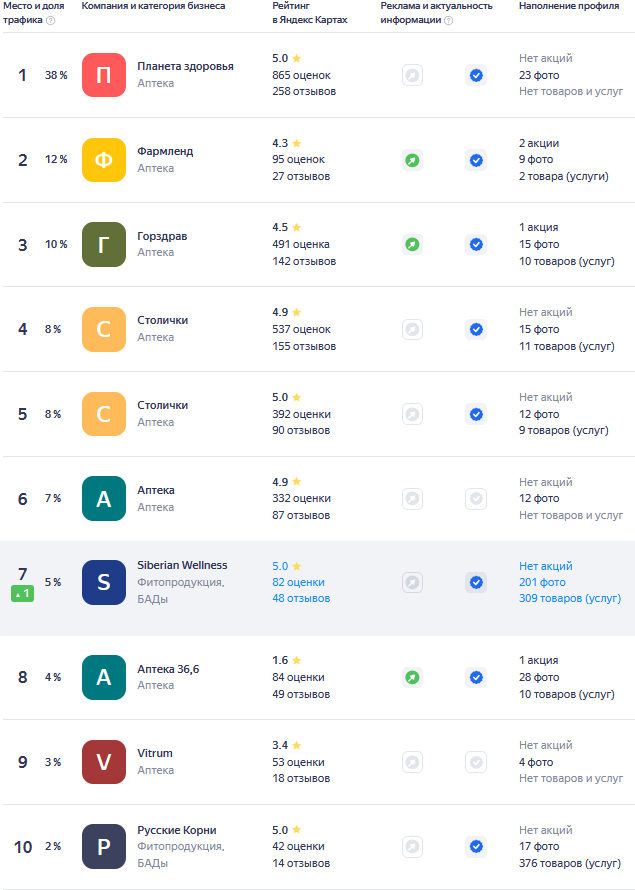This screenshot has height=890, width=635.
Task: Click the '38 %' traffic share value
Action: (56, 75)
